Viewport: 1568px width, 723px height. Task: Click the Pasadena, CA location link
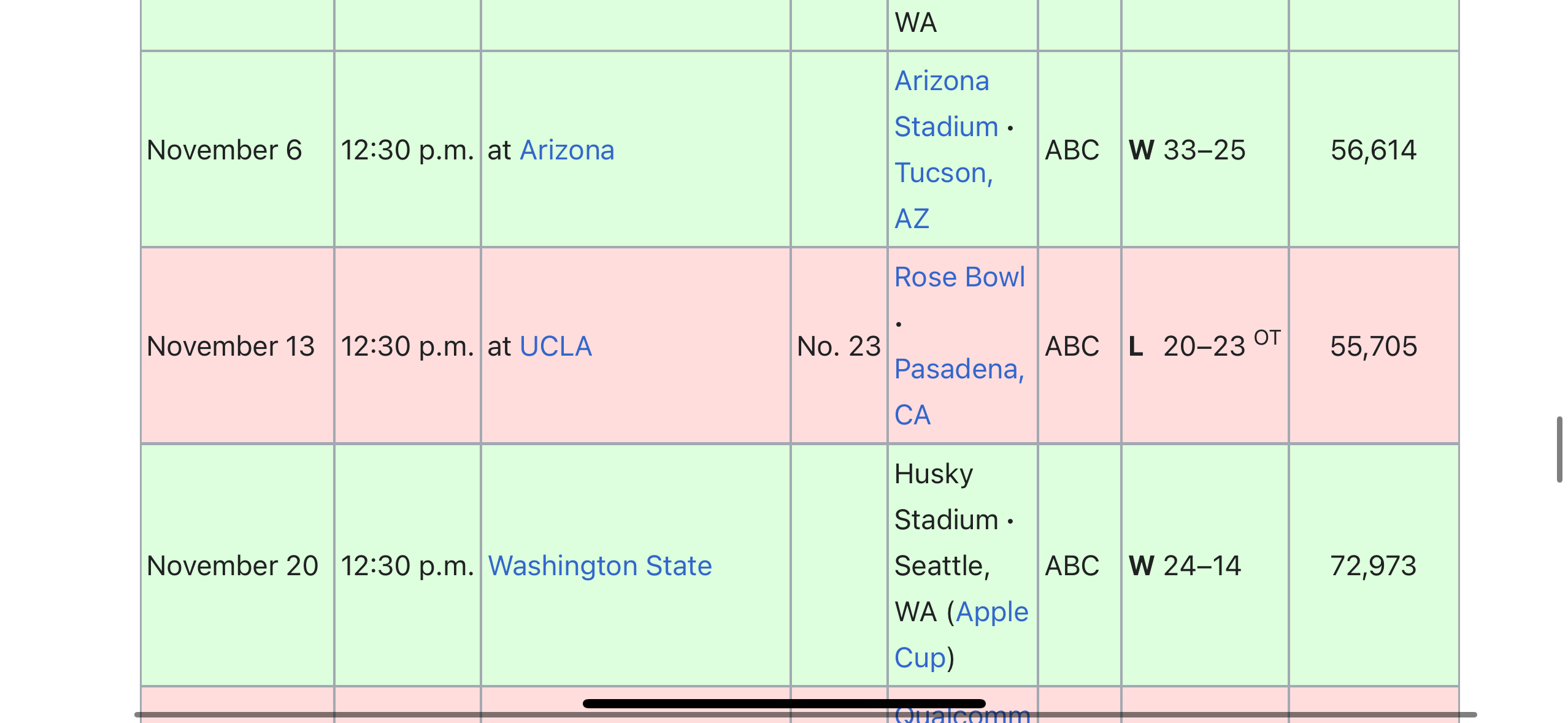(x=958, y=391)
